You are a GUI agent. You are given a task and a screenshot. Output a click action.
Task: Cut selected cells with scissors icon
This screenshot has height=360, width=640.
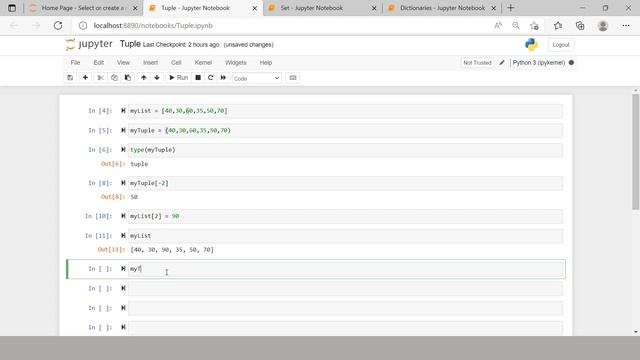pyautogui.click(x=100, y=78)
